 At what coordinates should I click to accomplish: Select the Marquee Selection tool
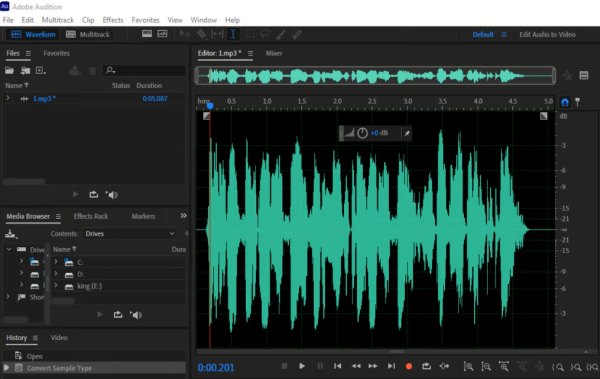coord(249,34)
